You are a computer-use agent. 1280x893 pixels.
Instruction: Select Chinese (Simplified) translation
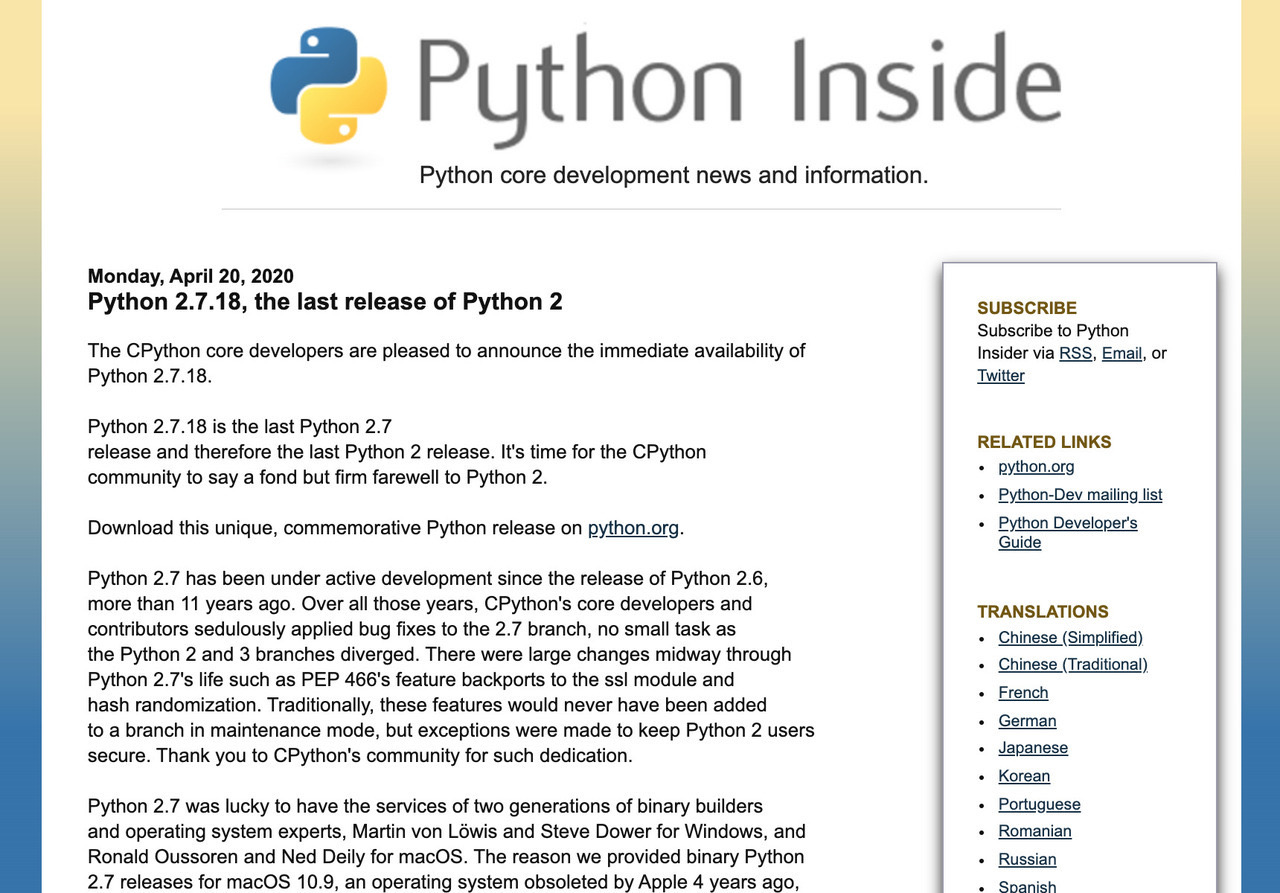(1070, 638)
